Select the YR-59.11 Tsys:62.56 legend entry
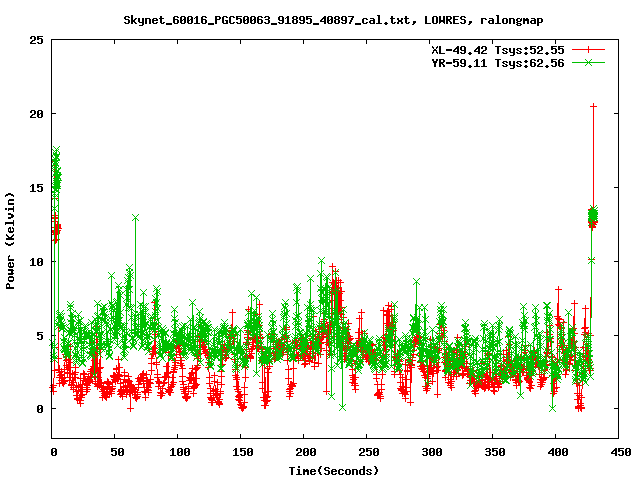Viewport: 640px width, 480px height. 498,63
